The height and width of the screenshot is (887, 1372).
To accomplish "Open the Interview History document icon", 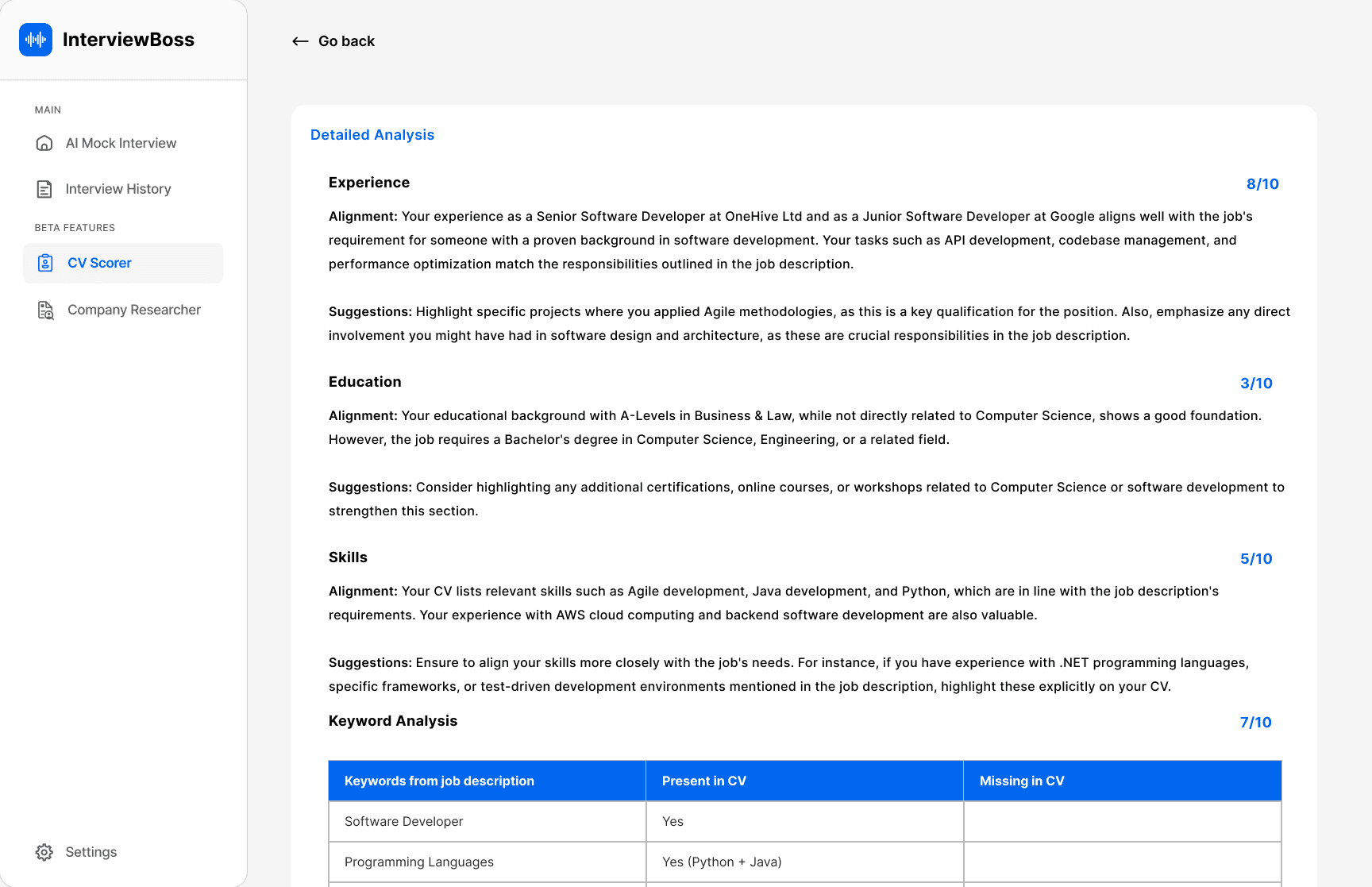I will 44,189.
